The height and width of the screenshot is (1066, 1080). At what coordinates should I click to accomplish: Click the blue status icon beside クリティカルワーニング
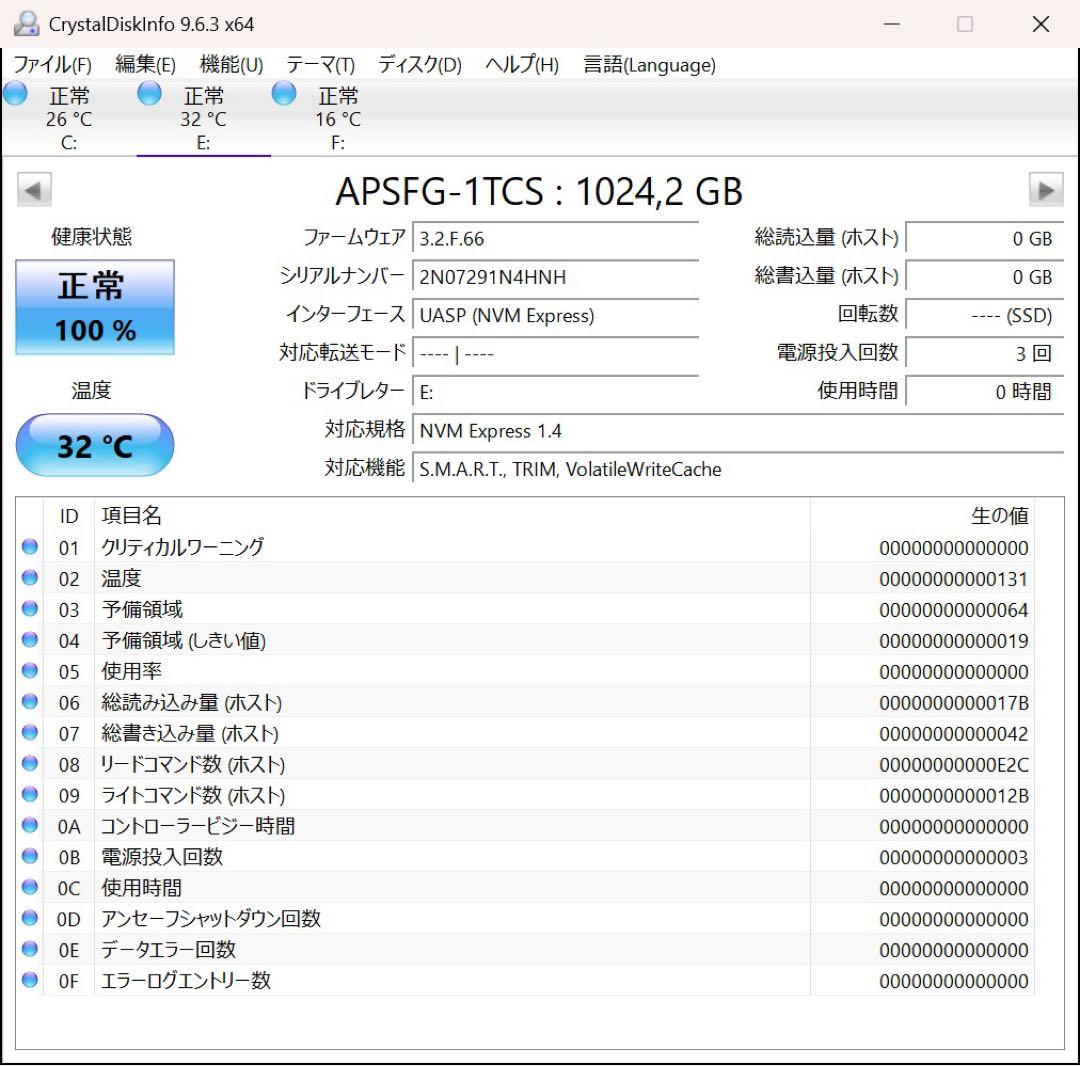tap(30, 546)
